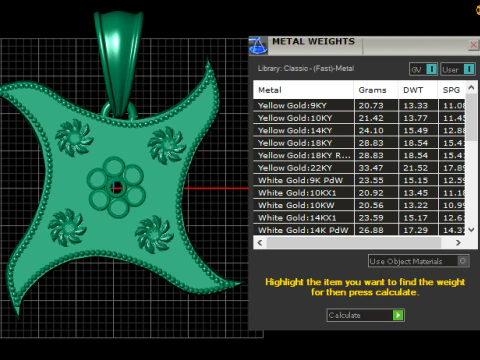
Task: Select the Yellow Gold:9KY row
Action: (359, 105)
